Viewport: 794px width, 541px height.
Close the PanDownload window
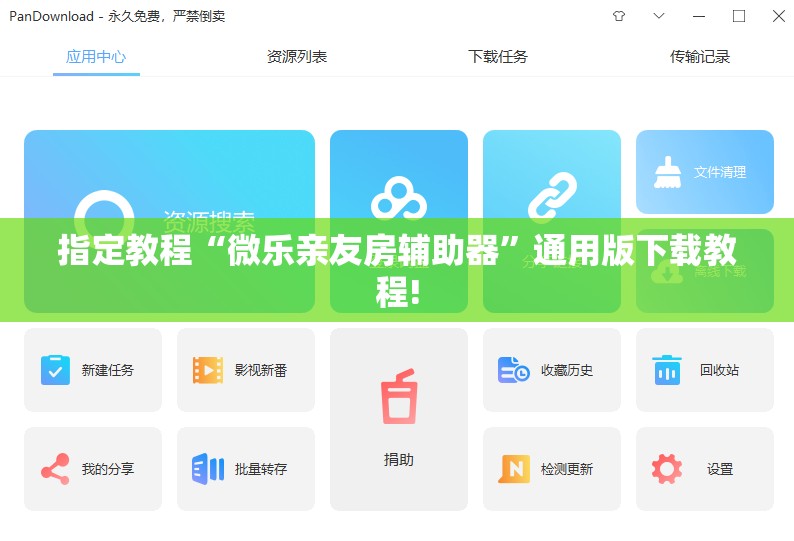coord(779,16)
